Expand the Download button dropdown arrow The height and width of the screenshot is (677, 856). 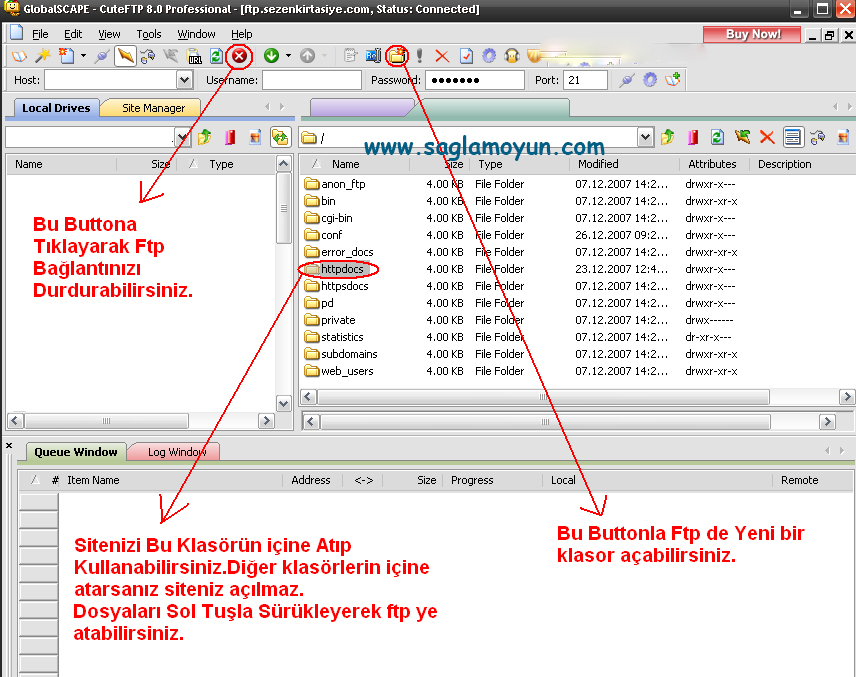pos(288,56)
